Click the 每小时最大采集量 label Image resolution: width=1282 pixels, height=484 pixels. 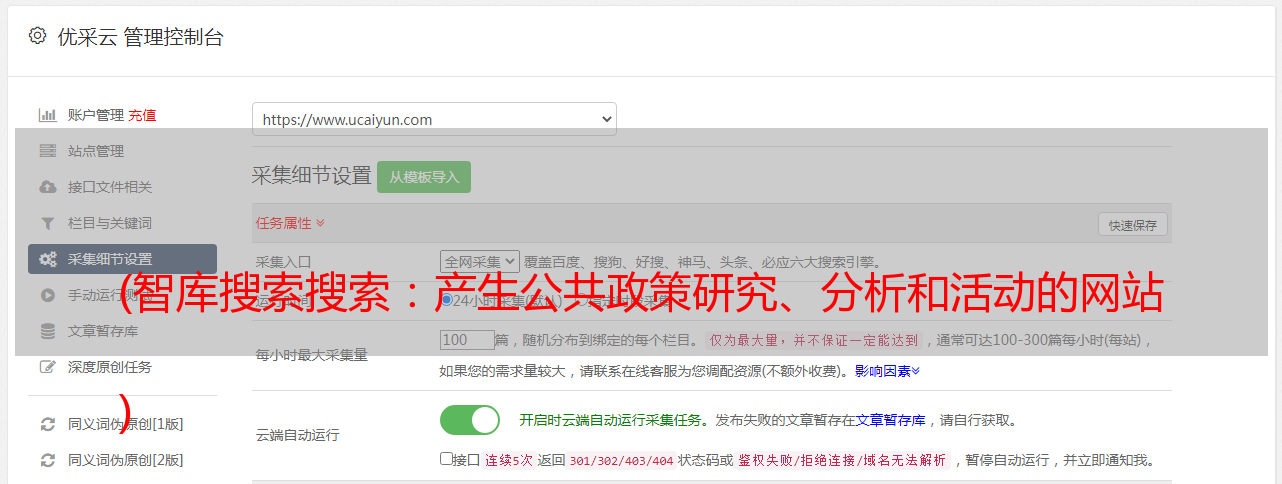click(312, 355)
